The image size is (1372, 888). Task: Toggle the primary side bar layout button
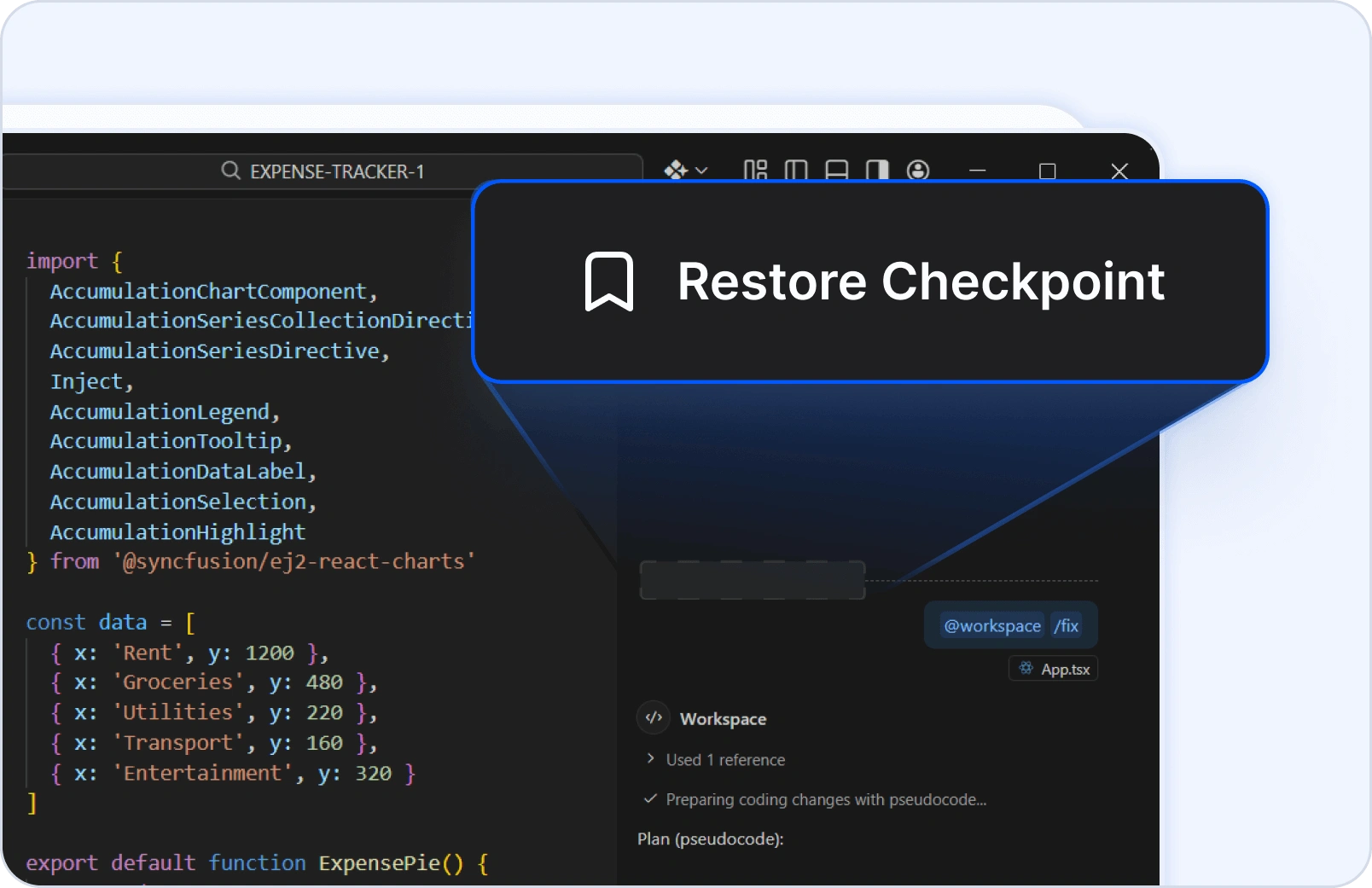tap(795, 171)
